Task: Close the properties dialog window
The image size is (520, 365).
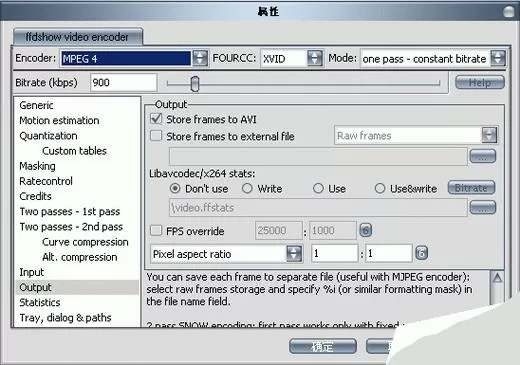Action: coord(509,12)
